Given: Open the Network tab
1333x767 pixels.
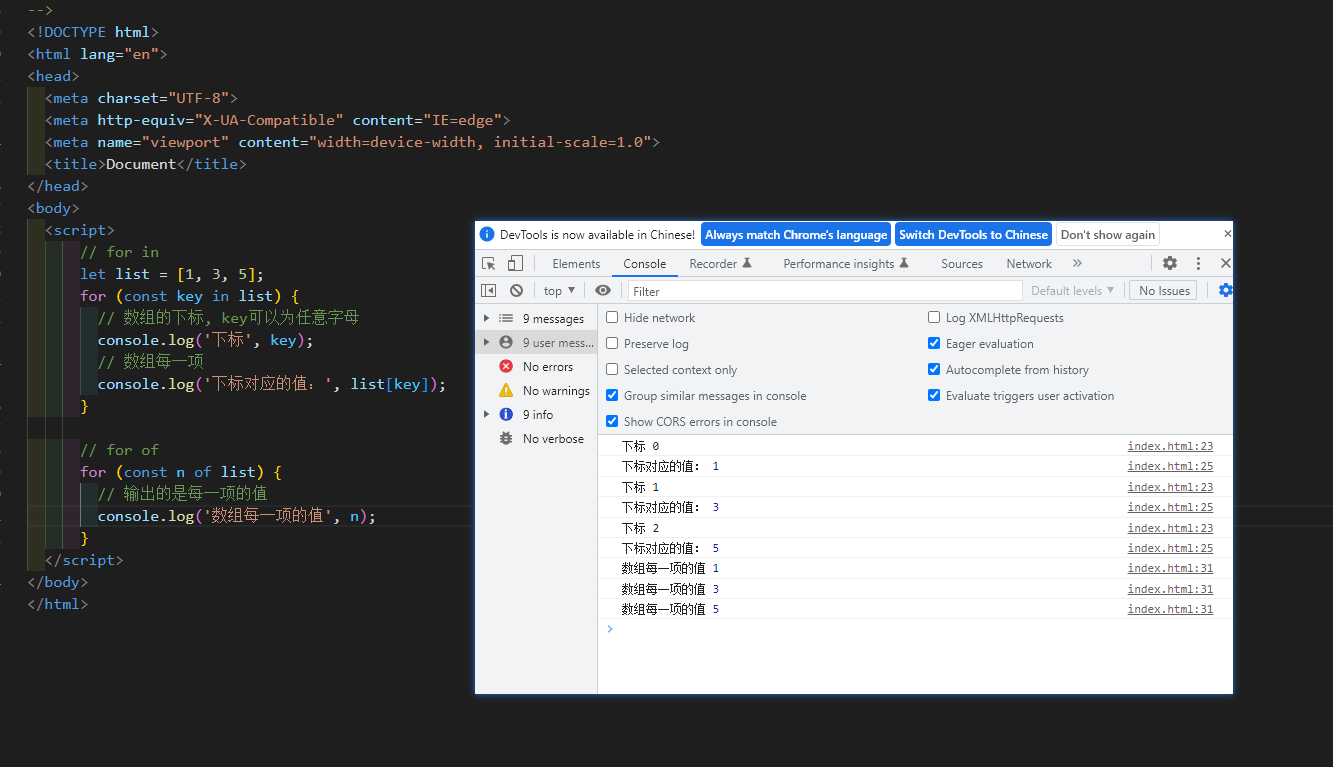Looking at the screenshot, I should 1029,264.
